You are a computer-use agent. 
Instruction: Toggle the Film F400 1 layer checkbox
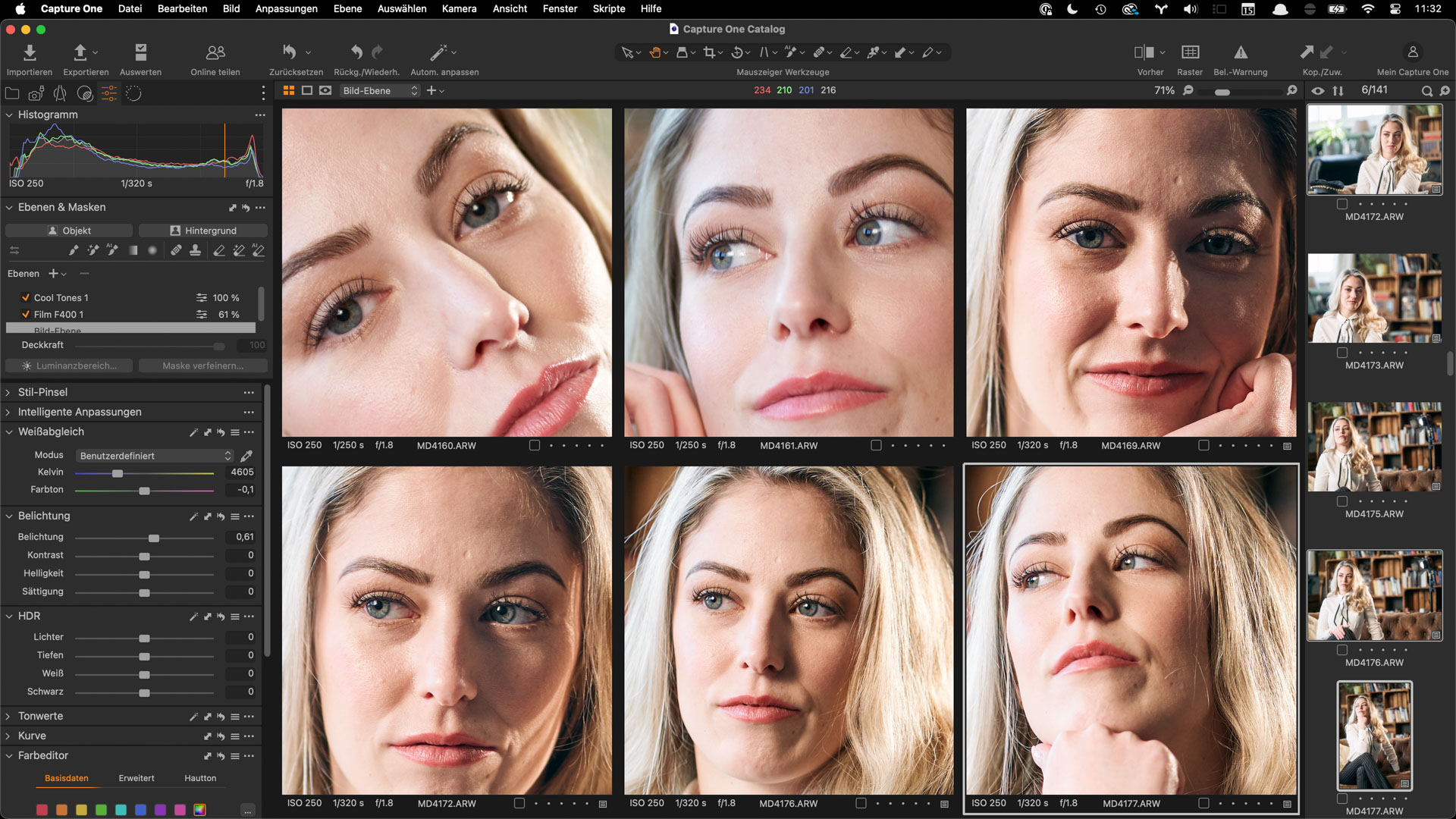click(26, 314)
